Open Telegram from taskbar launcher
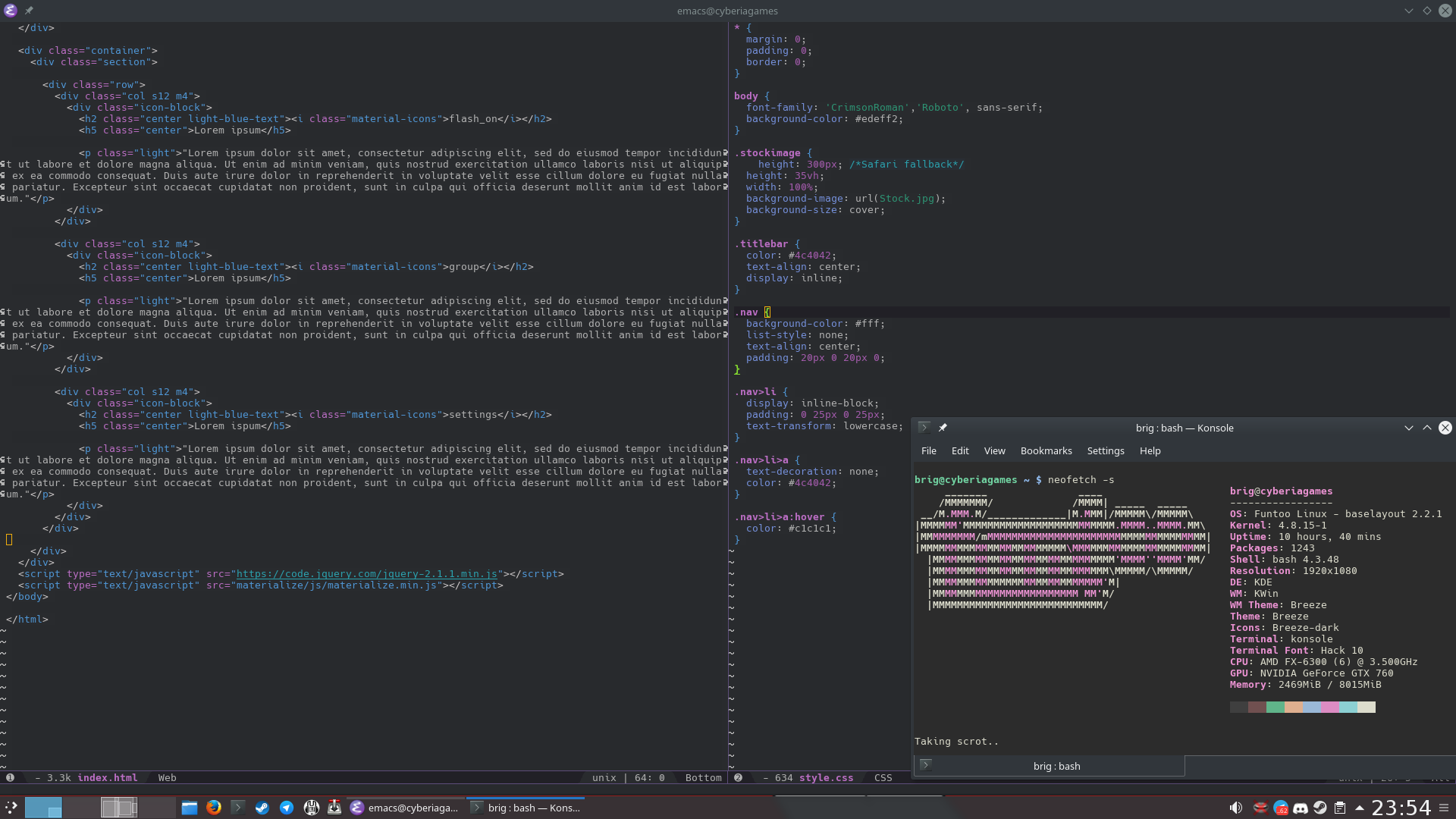This screenshot has height=819, width=1456. (287, 808)
